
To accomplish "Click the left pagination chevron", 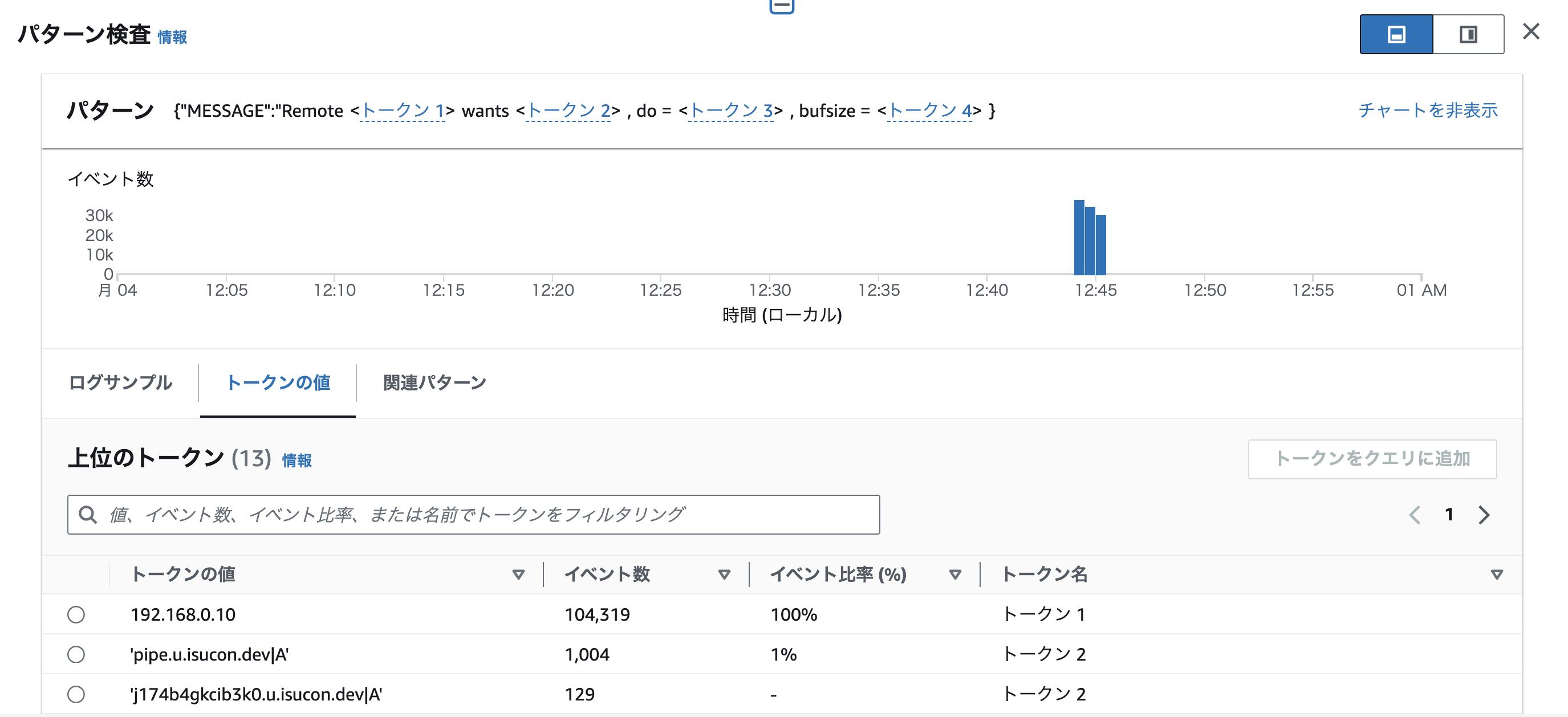I will click(x=1415, y=514).
